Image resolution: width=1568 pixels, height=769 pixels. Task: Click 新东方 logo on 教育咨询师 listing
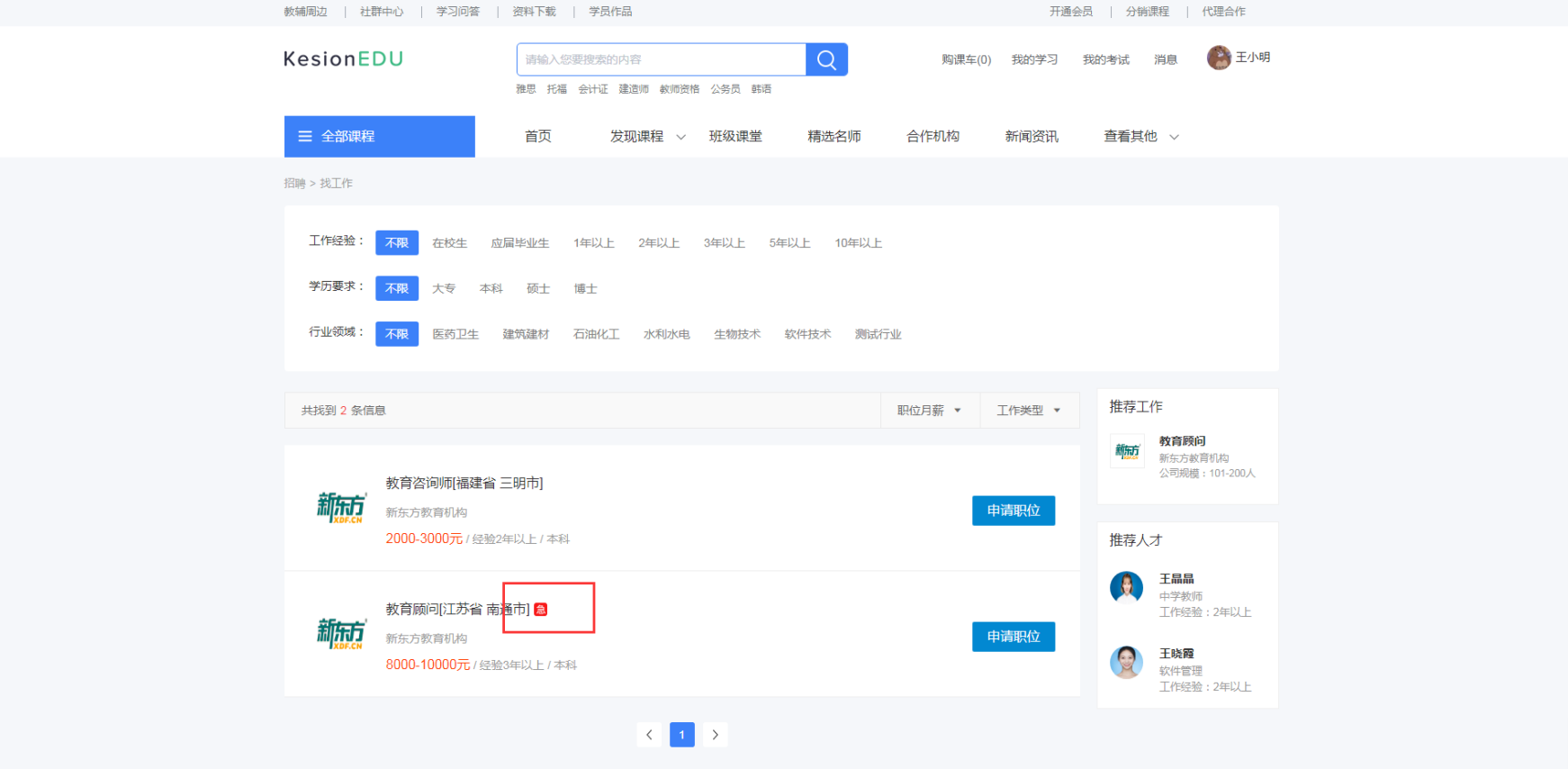340,508
